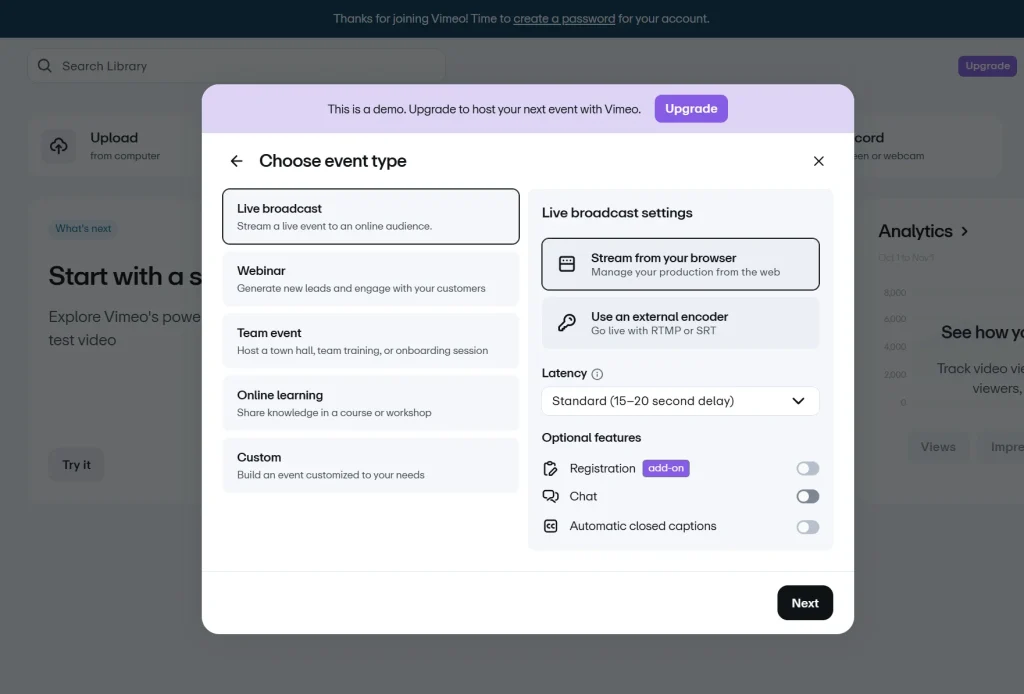Expand the Analytics section chevron
The image size is (1024, 694).
tap(963, 230)
